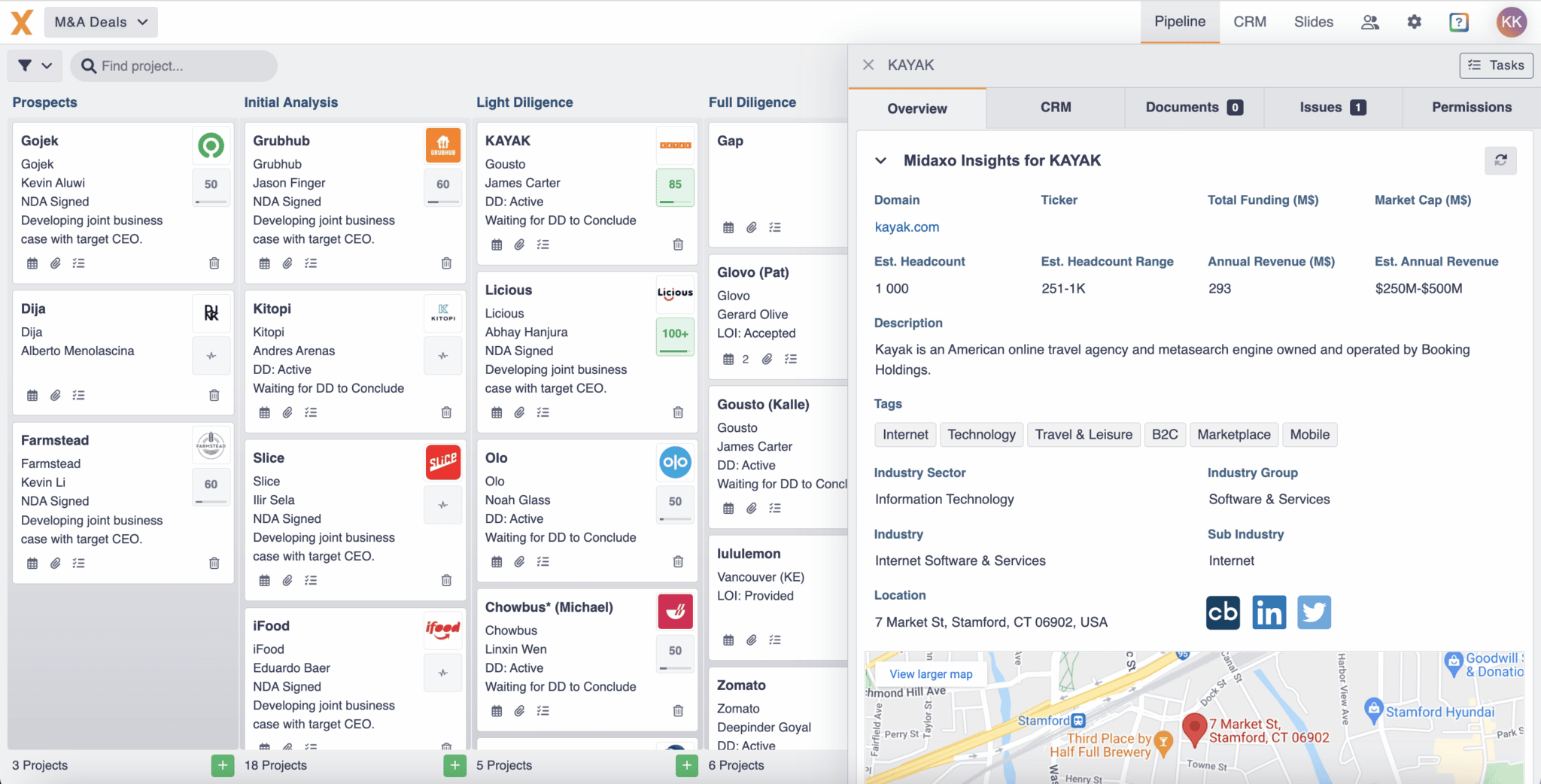Add a project to Light Diligence column
The height and width of the screenshot is (784, 1541).
(x=686, y=766)
